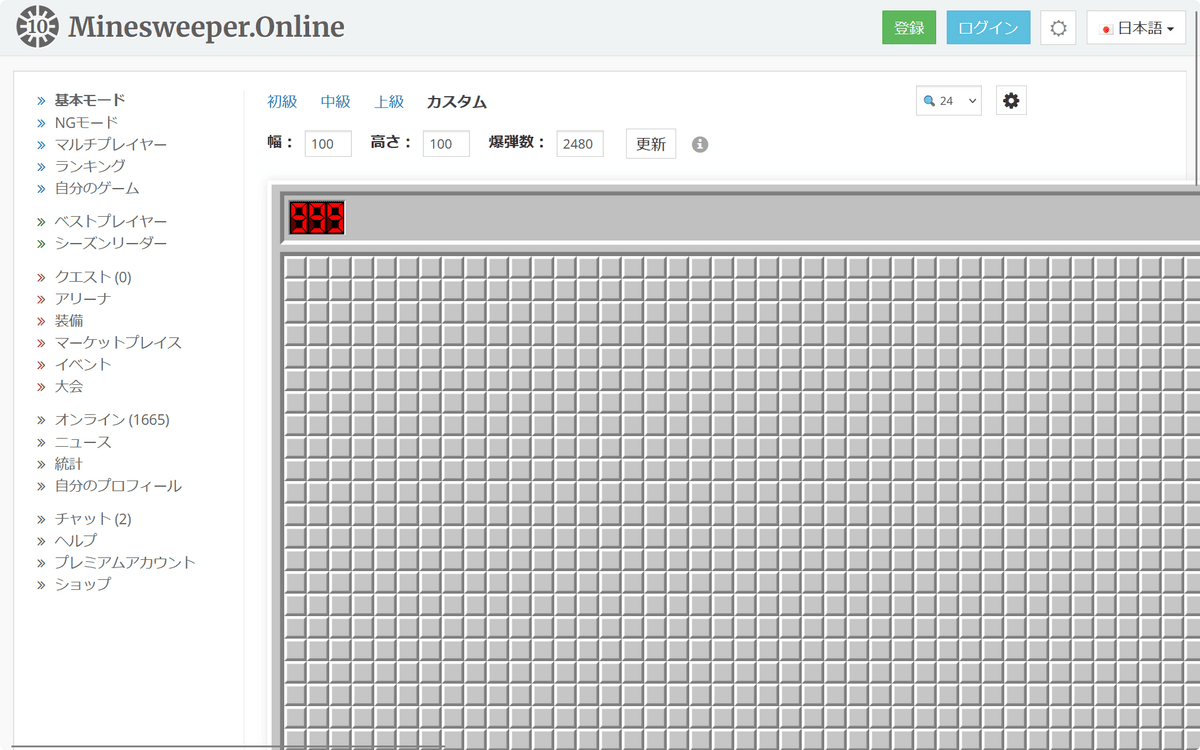Click the info icon beside 更新 button

pos(700,144)
